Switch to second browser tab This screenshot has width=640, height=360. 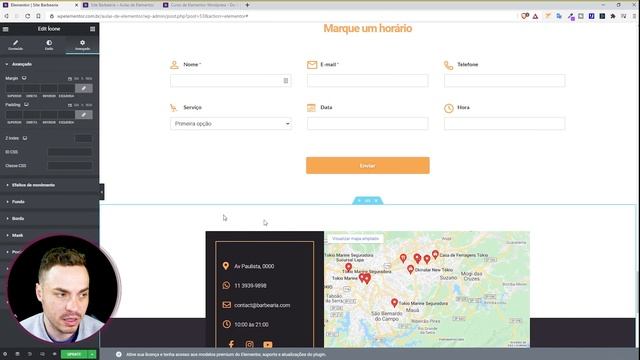[x=121, y=5]
